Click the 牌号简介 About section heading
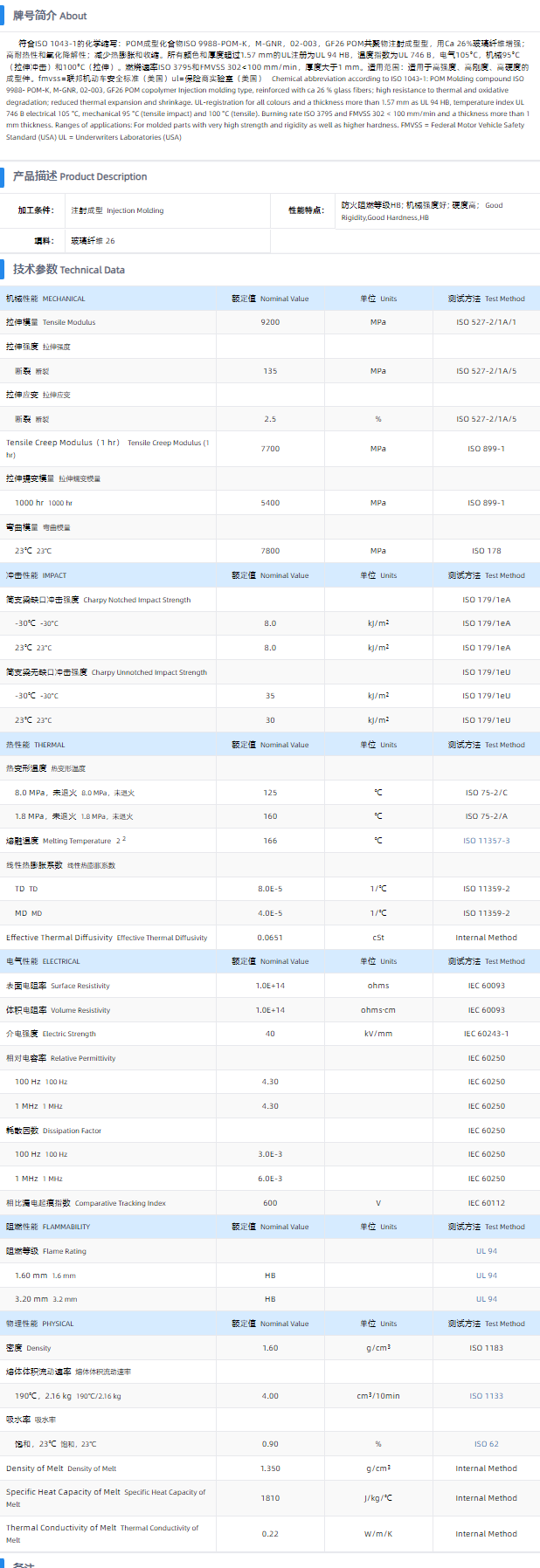This screenshot has height=1568, width=540. coord(50,16)
